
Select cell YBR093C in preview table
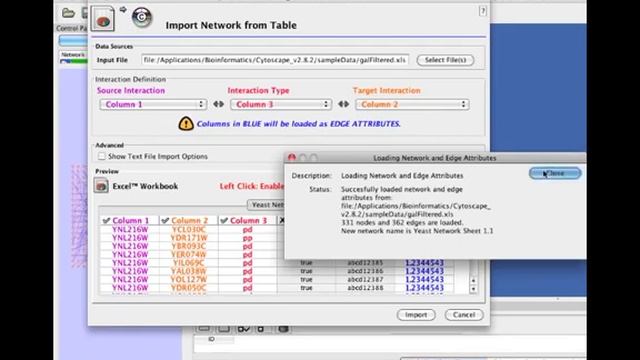[x=189, y=246]
